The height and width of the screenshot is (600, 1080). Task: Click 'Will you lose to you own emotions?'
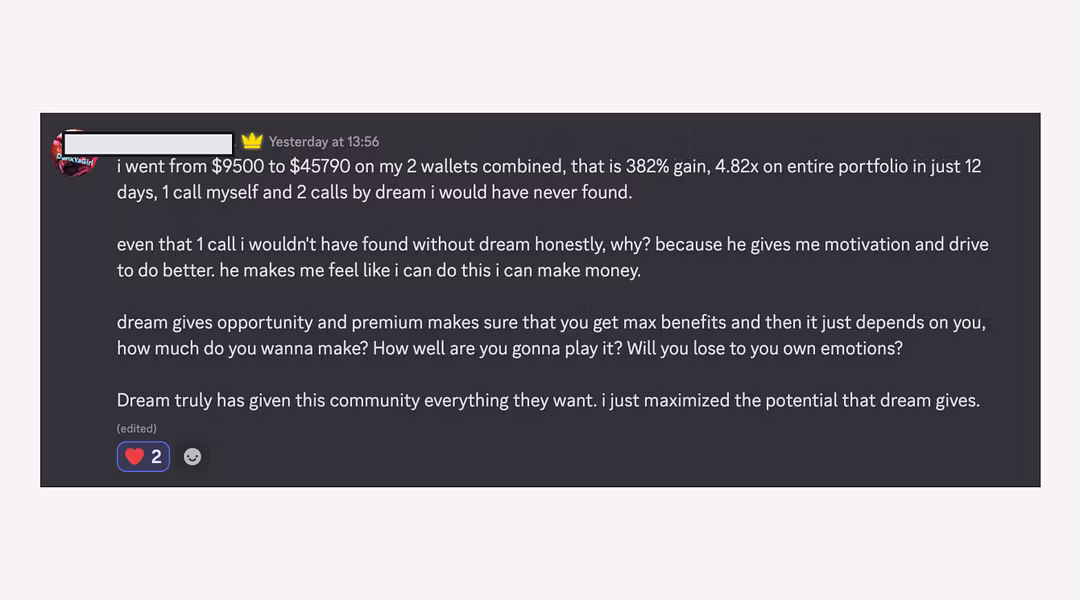point(765,349)
